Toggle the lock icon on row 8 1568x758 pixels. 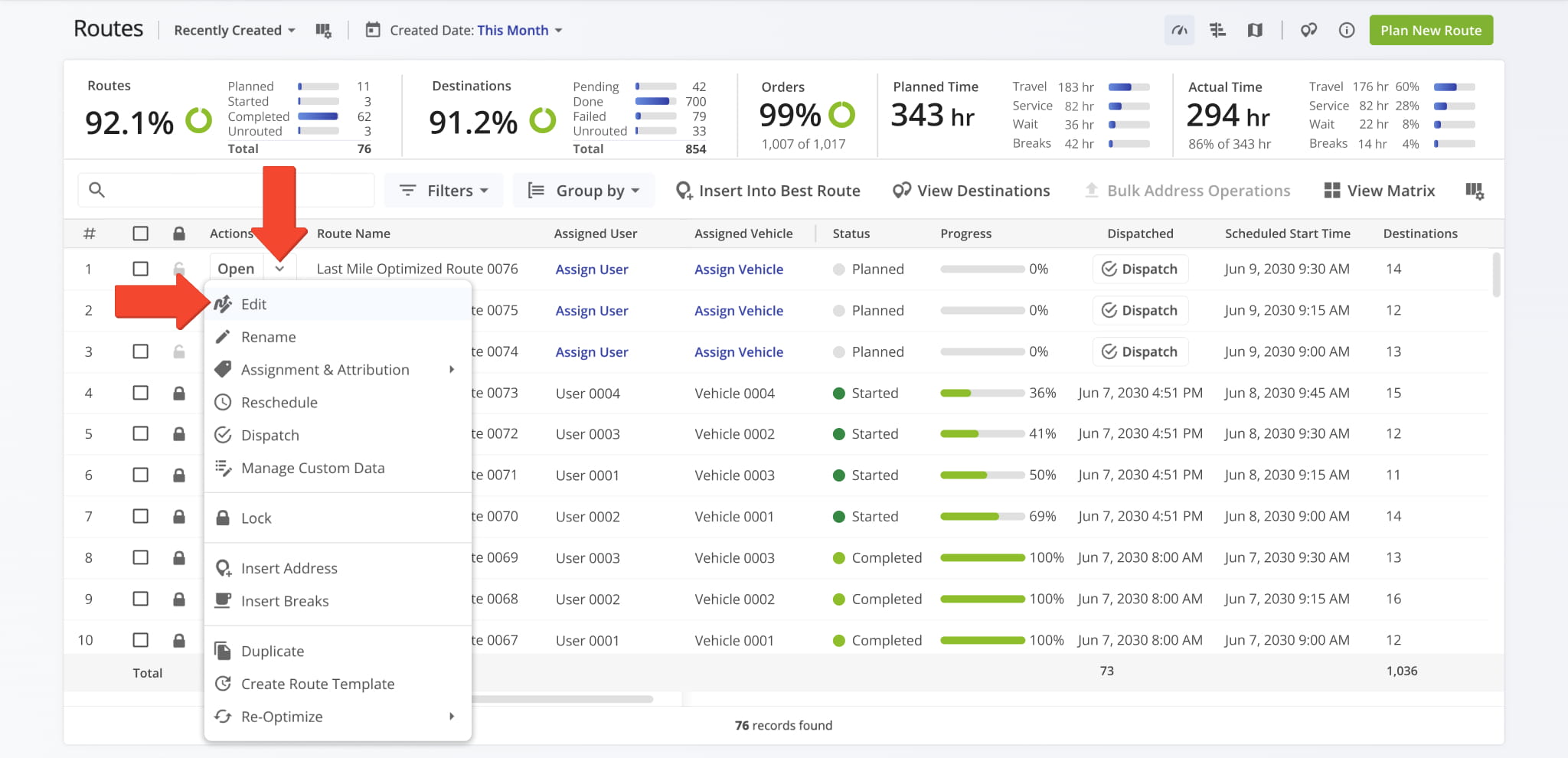pyautogui.click(x=179, y=557)
